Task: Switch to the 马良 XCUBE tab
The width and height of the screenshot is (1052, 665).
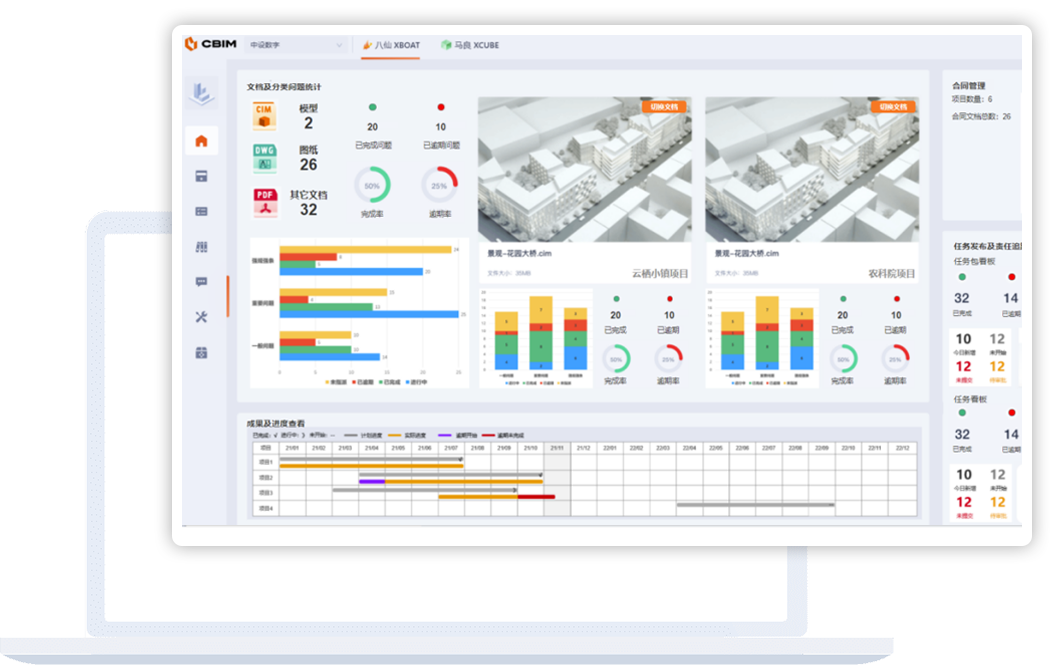Action: point(470,45)
